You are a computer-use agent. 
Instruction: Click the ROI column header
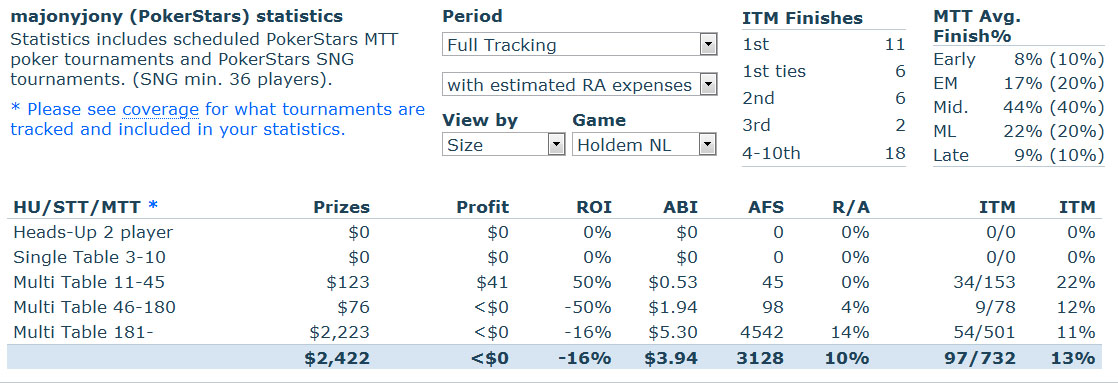[x=593, y=207]
